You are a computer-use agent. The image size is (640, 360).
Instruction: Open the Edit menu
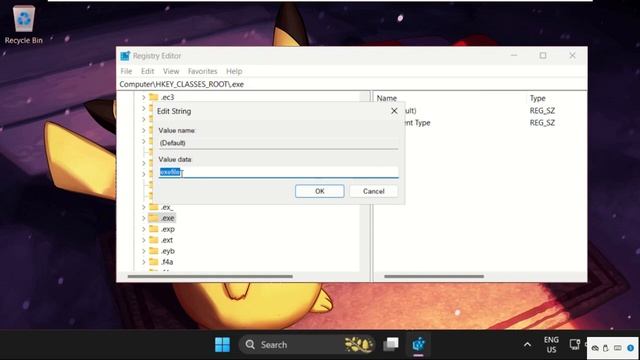[x=147, y=71]
